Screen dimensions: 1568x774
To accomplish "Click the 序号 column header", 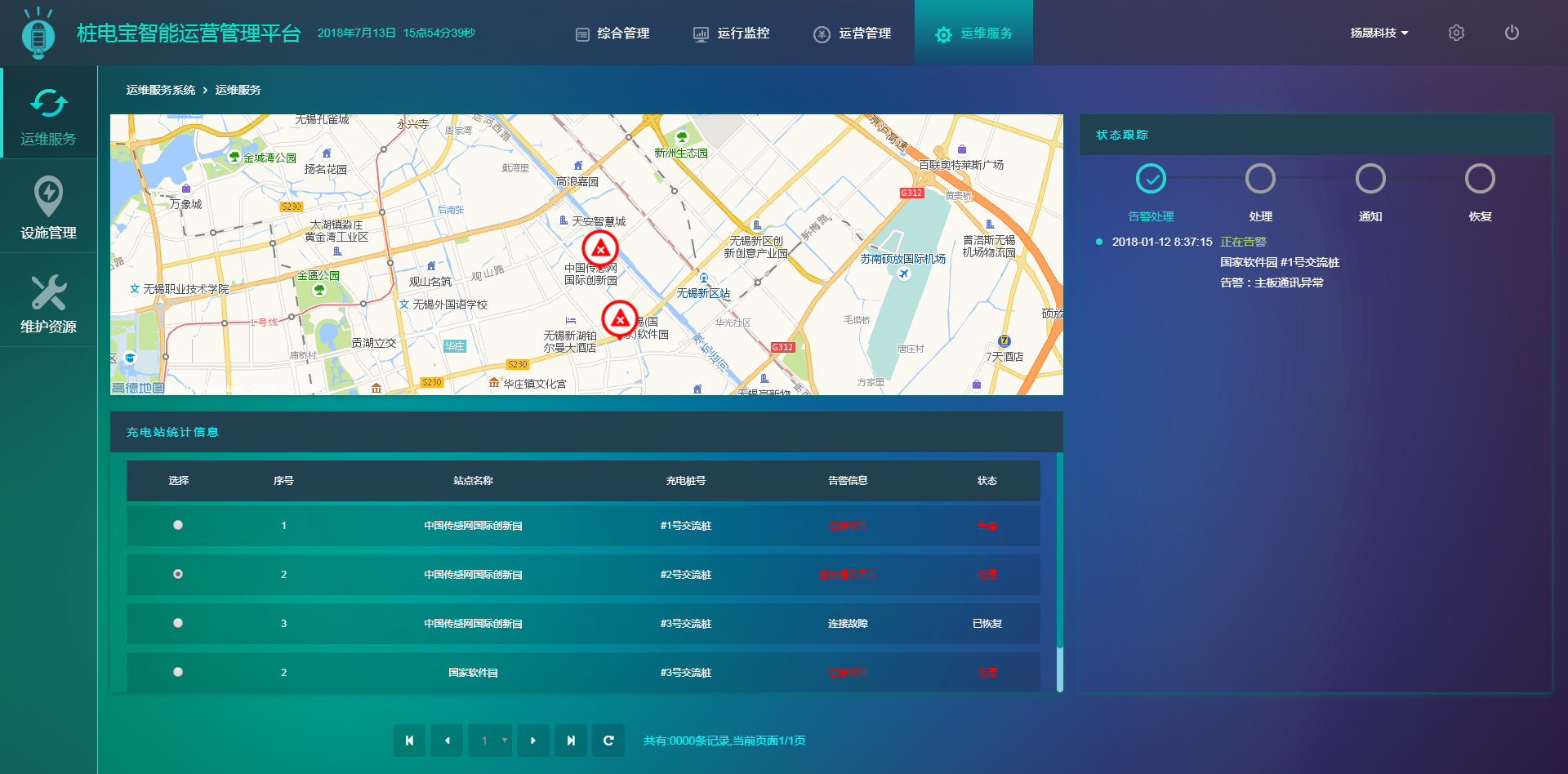I will tap(283, 481).
